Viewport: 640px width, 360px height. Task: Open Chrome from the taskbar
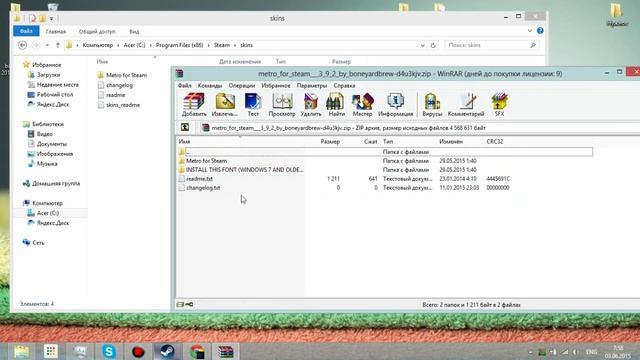coord(197,351)
